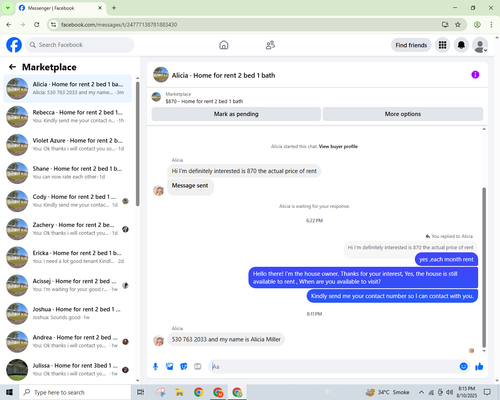This screenshot has width=500, height=400.
Task: View site information icon in address bar
Action: 53,25
